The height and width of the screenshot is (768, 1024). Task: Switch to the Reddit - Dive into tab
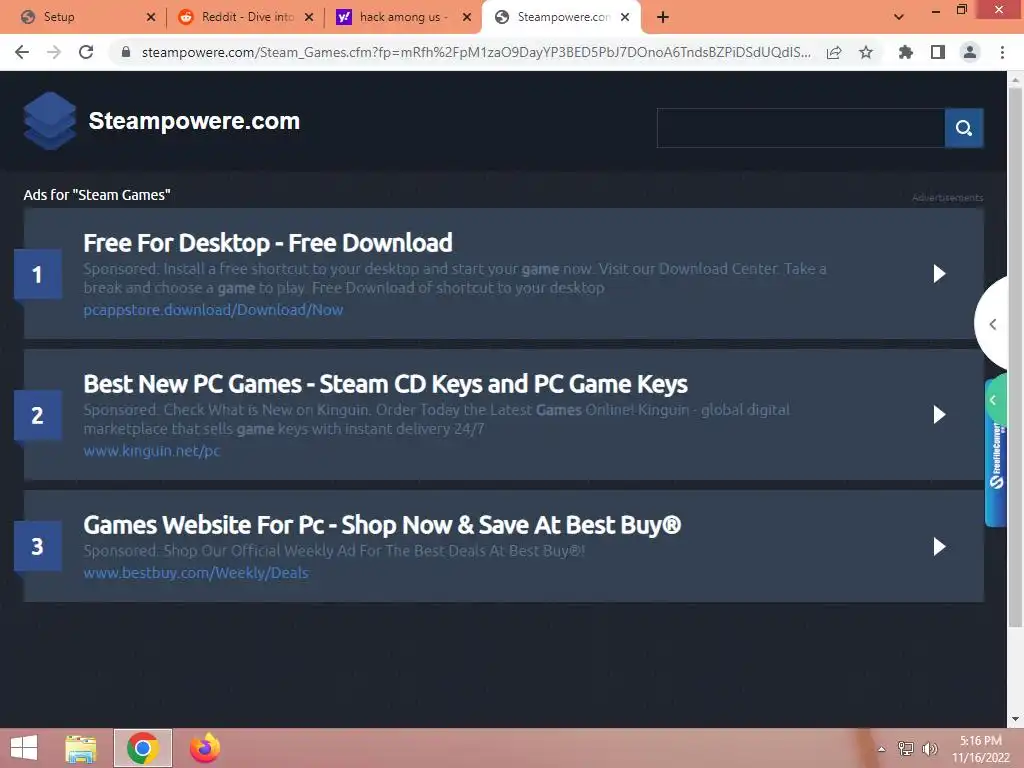click(248, 17)
